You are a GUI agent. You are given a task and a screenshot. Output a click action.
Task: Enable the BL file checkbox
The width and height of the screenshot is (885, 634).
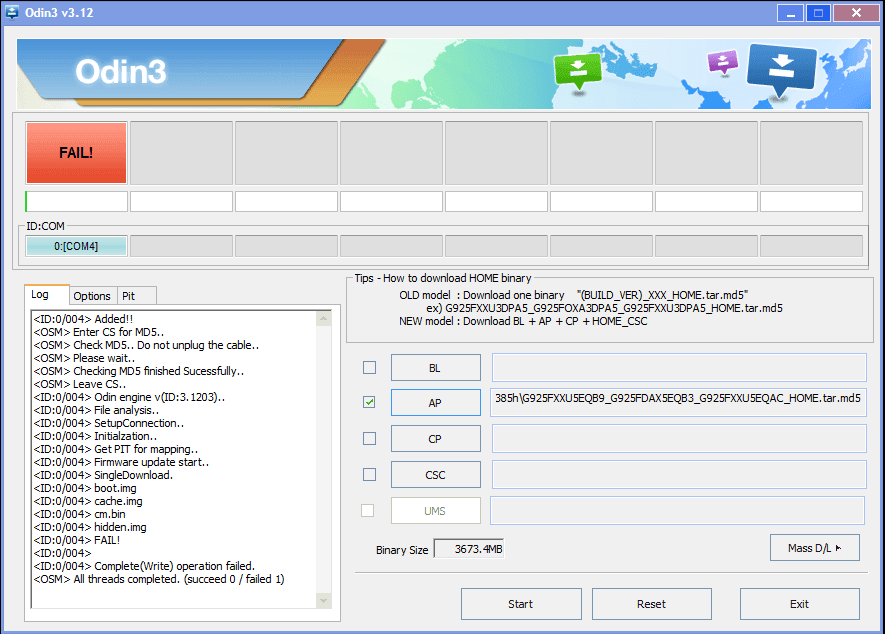(369, 368)
